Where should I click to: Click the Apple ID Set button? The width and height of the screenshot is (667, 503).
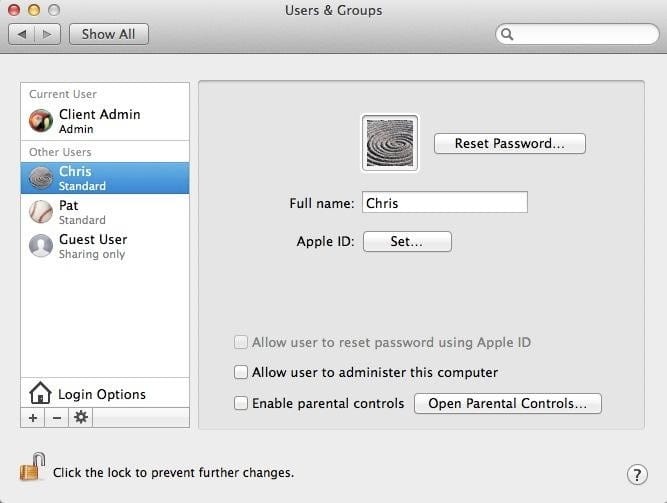(406, 241)
